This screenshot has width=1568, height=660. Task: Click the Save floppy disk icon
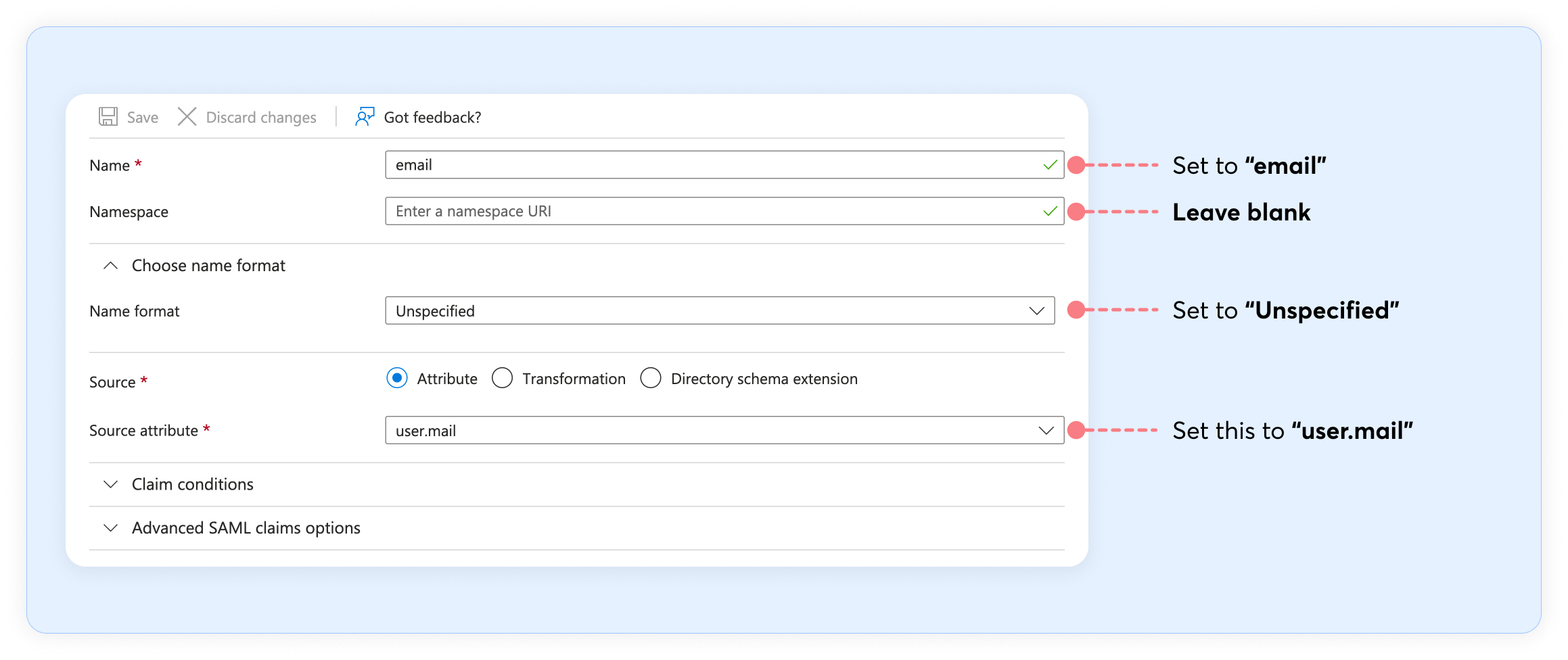pyautogui.click(x=108, y=117)
